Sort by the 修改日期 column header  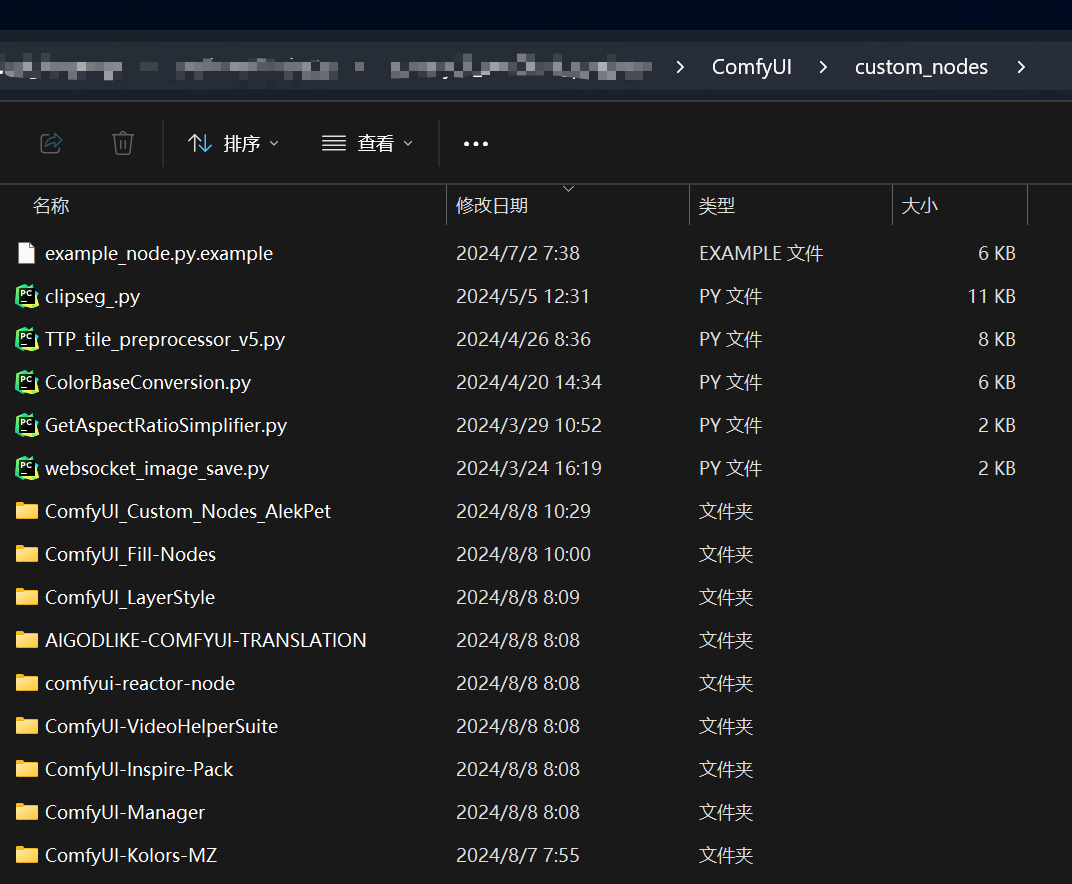pyautogui.click(x=492, y=206)
